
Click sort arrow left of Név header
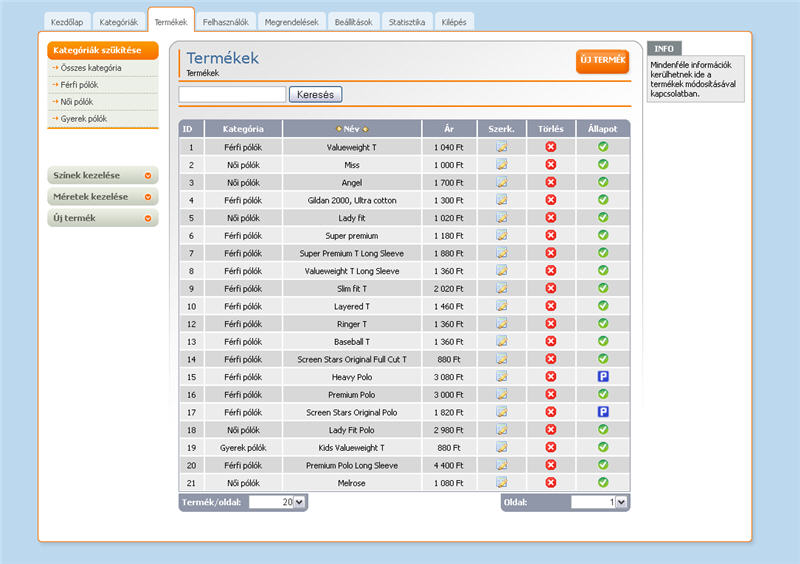coord(339,129)
